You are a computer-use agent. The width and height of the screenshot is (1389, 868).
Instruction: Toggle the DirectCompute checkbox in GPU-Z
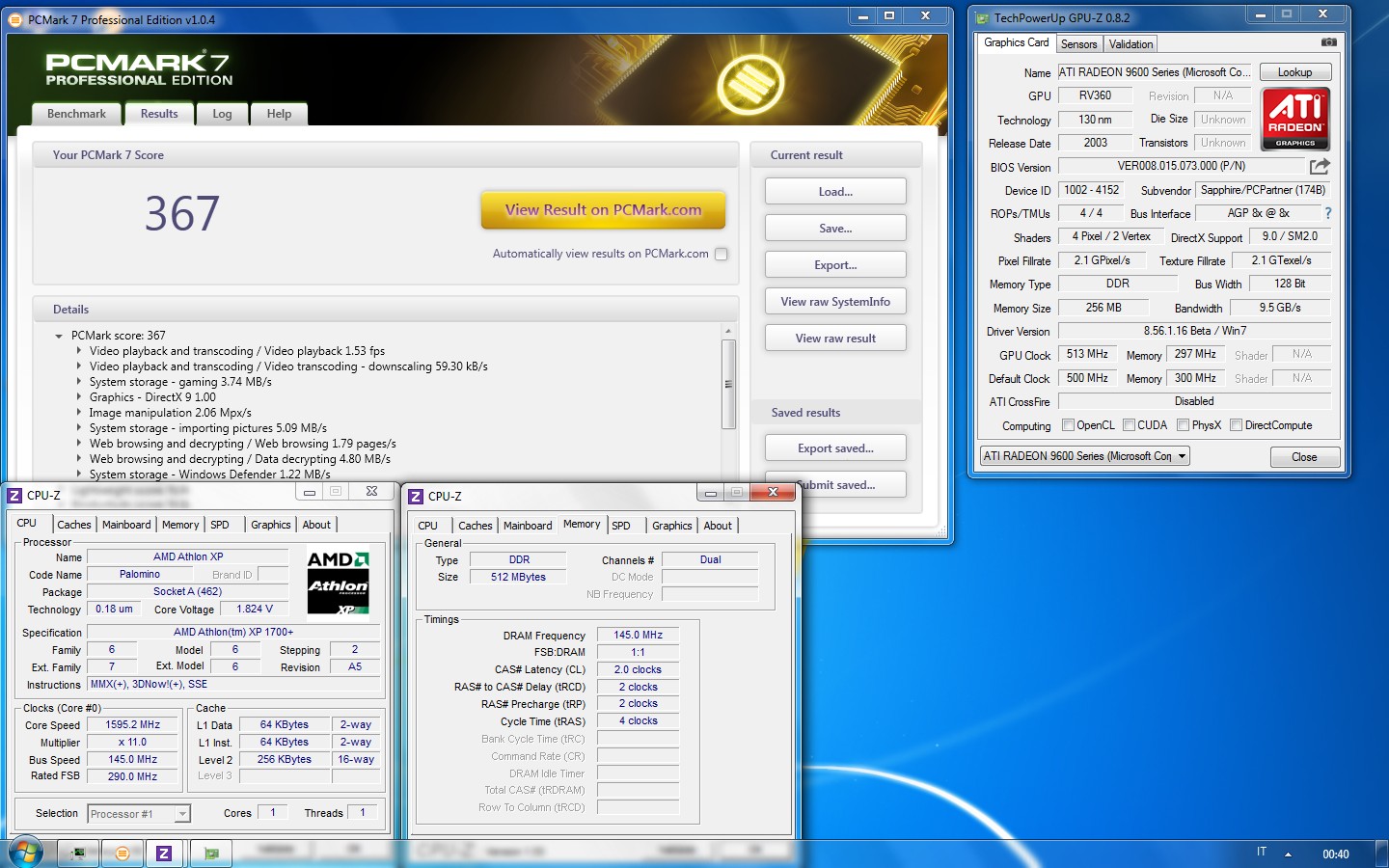pyautogui.click(x=1236, y=425)
